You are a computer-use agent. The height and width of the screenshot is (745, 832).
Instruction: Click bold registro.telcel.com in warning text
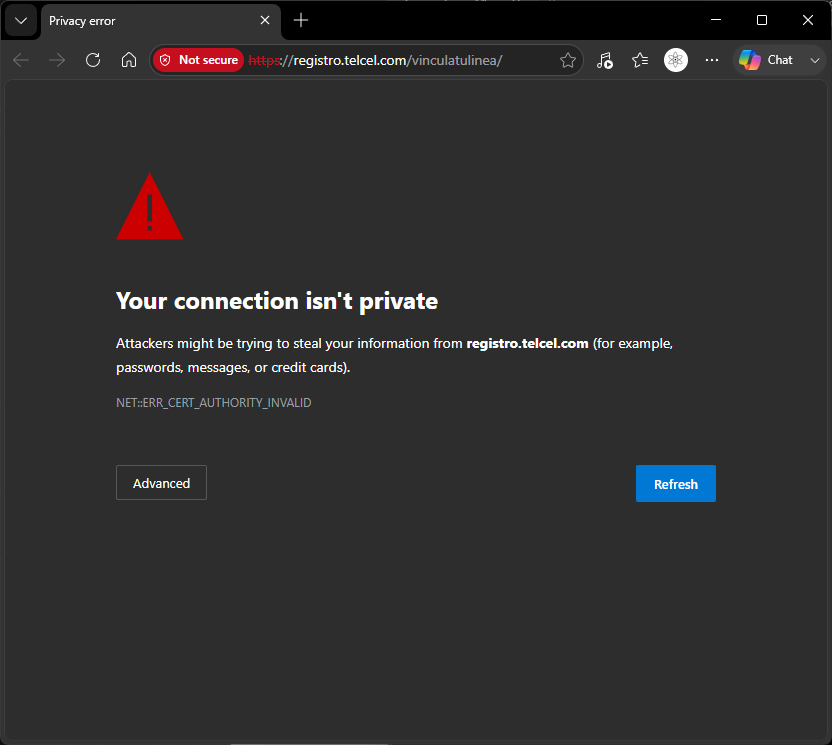coord(527,343)
